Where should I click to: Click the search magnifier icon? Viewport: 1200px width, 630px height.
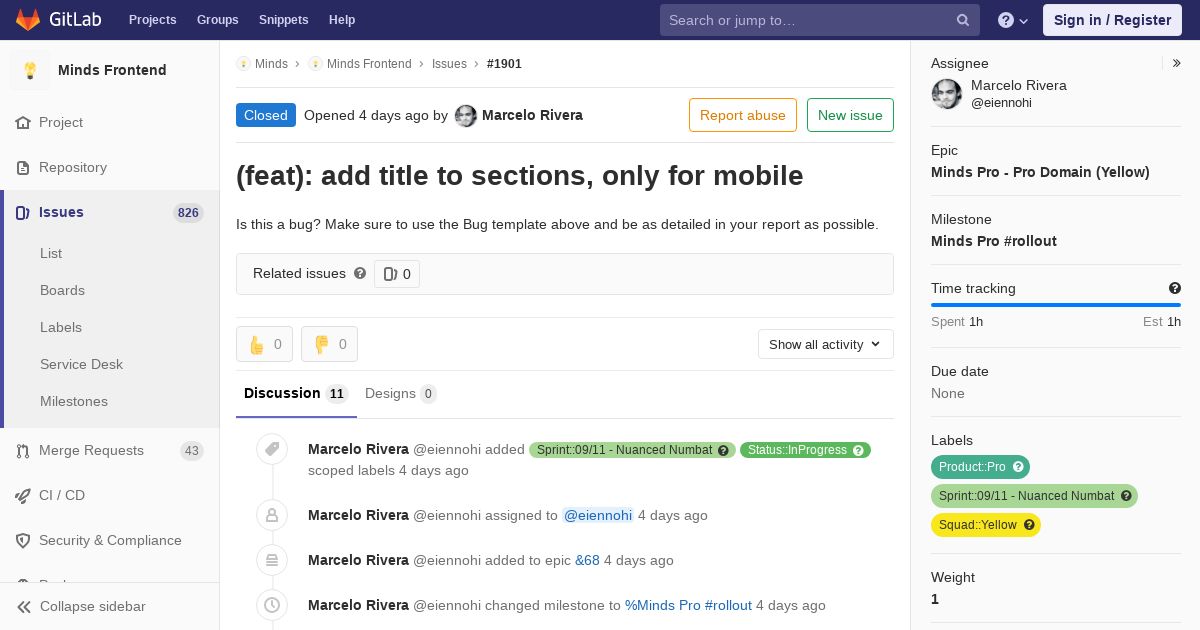coord(963,20)
